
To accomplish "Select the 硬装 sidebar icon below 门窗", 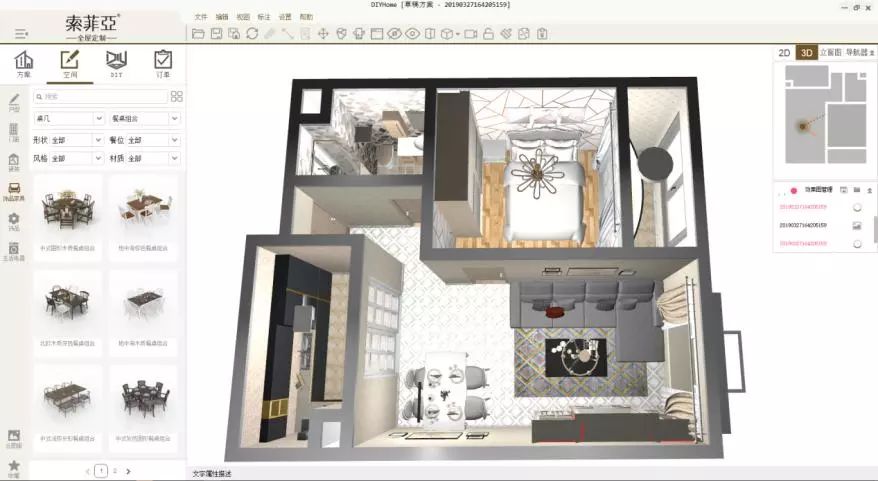I will tap(14, 163).
